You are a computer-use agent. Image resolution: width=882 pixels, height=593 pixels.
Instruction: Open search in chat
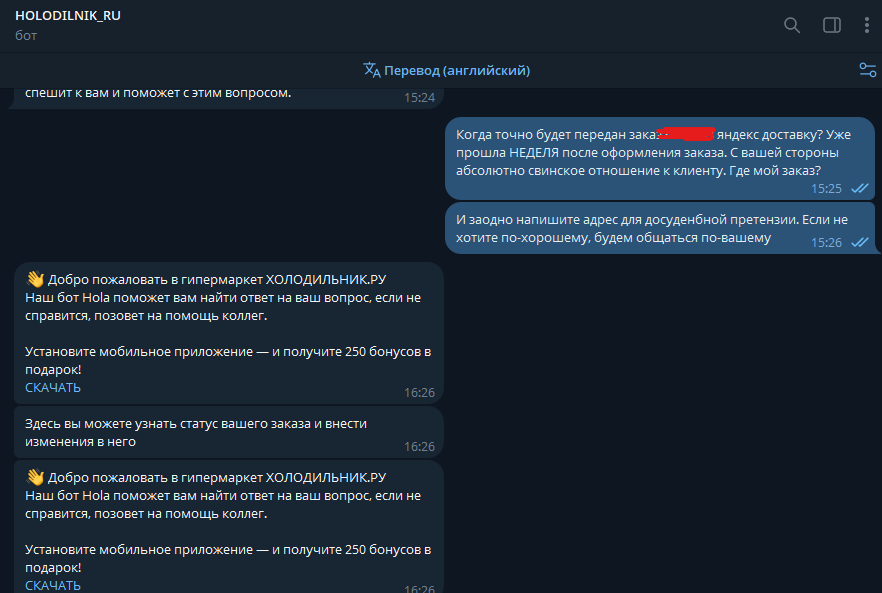click(x=792, y=25)
